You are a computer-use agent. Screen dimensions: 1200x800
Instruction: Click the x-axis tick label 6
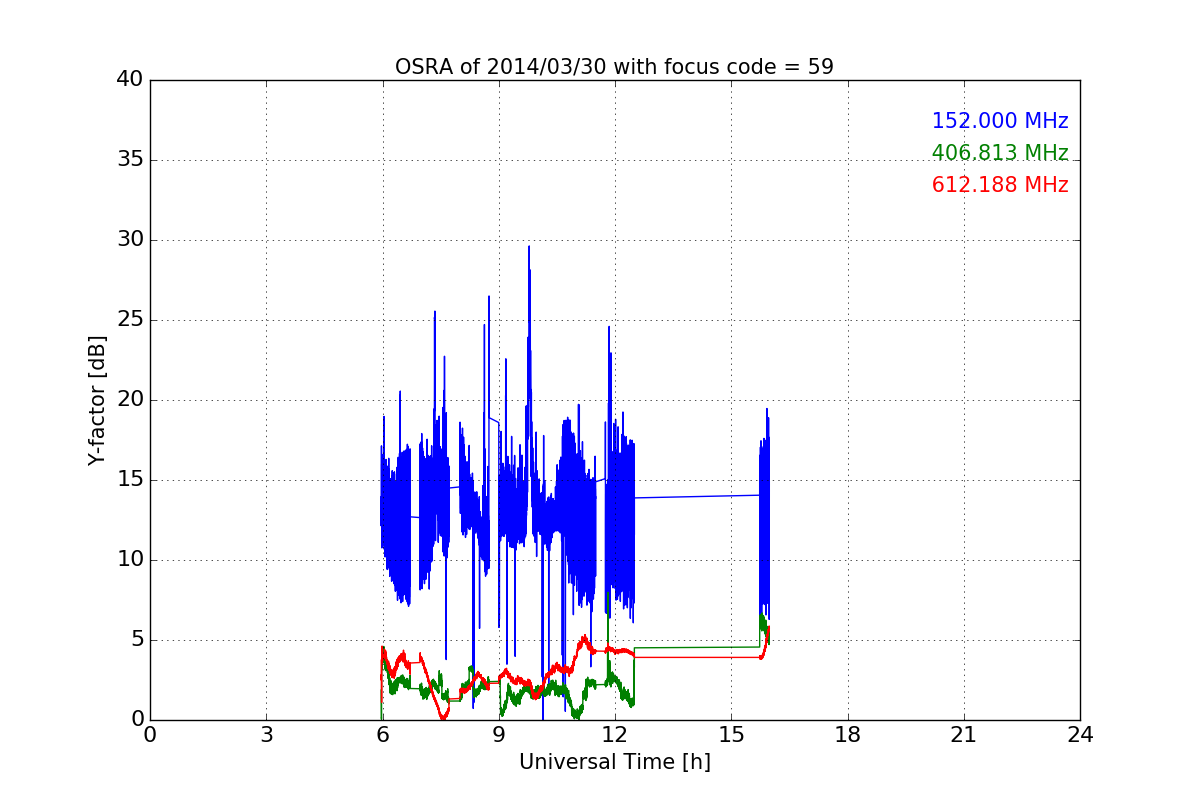382,734
